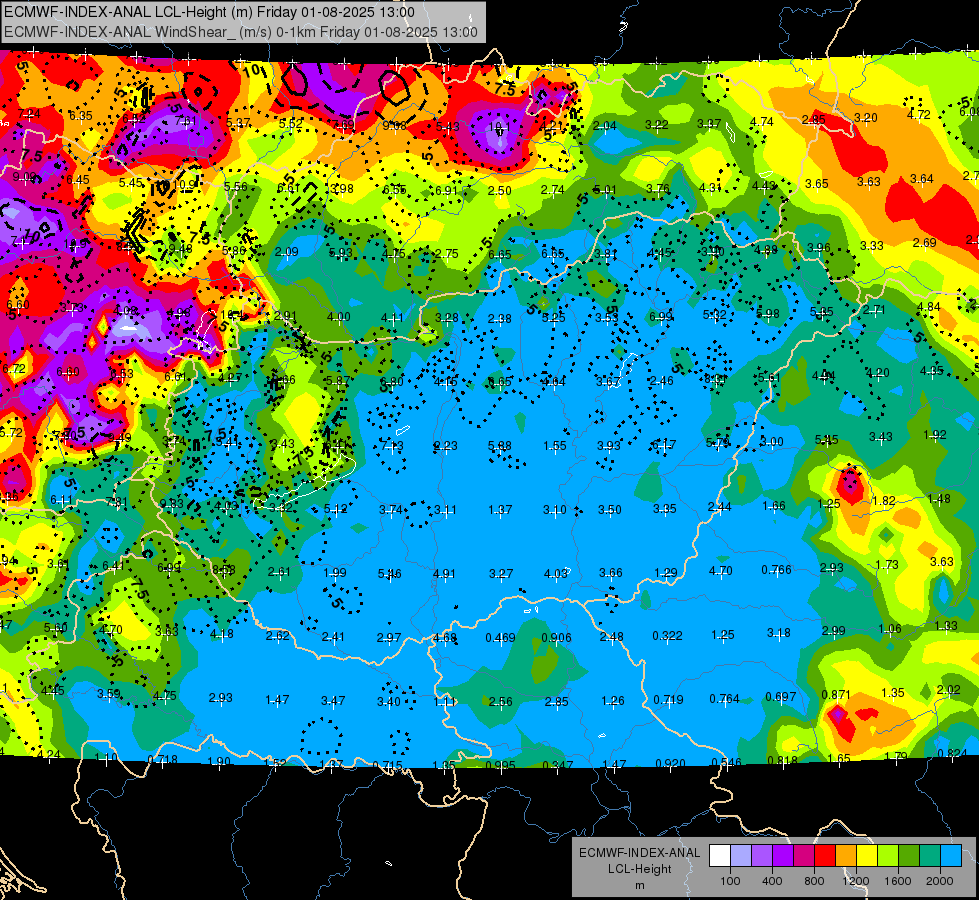
Task: Click the light lavender legend swatch
Action: tap(741, 856)
